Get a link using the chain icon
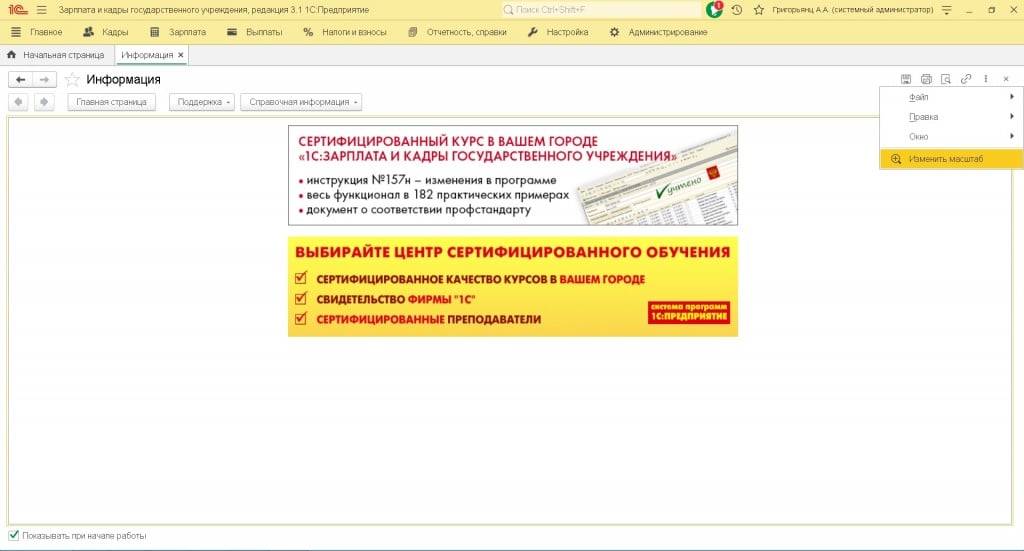The image size is (1024, 551). (x=966, y=79)
